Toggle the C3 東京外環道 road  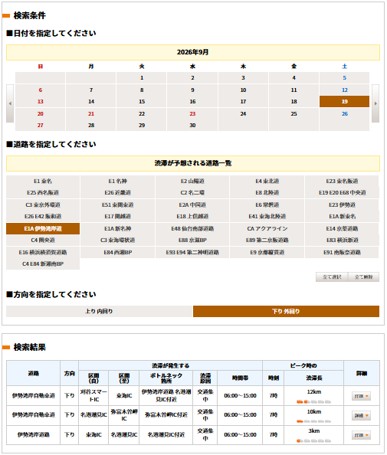pos(43,205)
